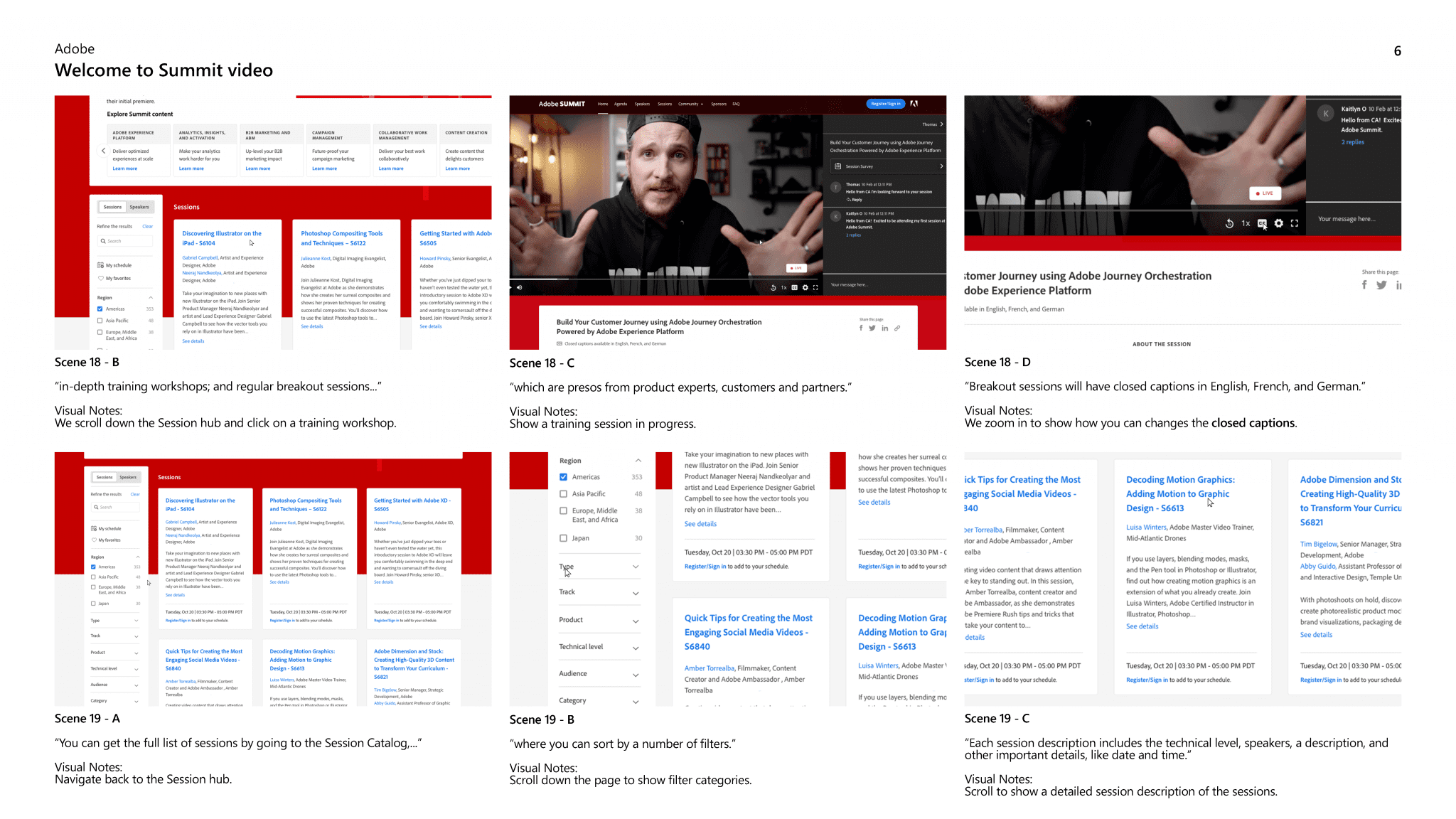
Task: Click the Adobe logo in Scene 18-C header
Action: click(x=914, y=104)
